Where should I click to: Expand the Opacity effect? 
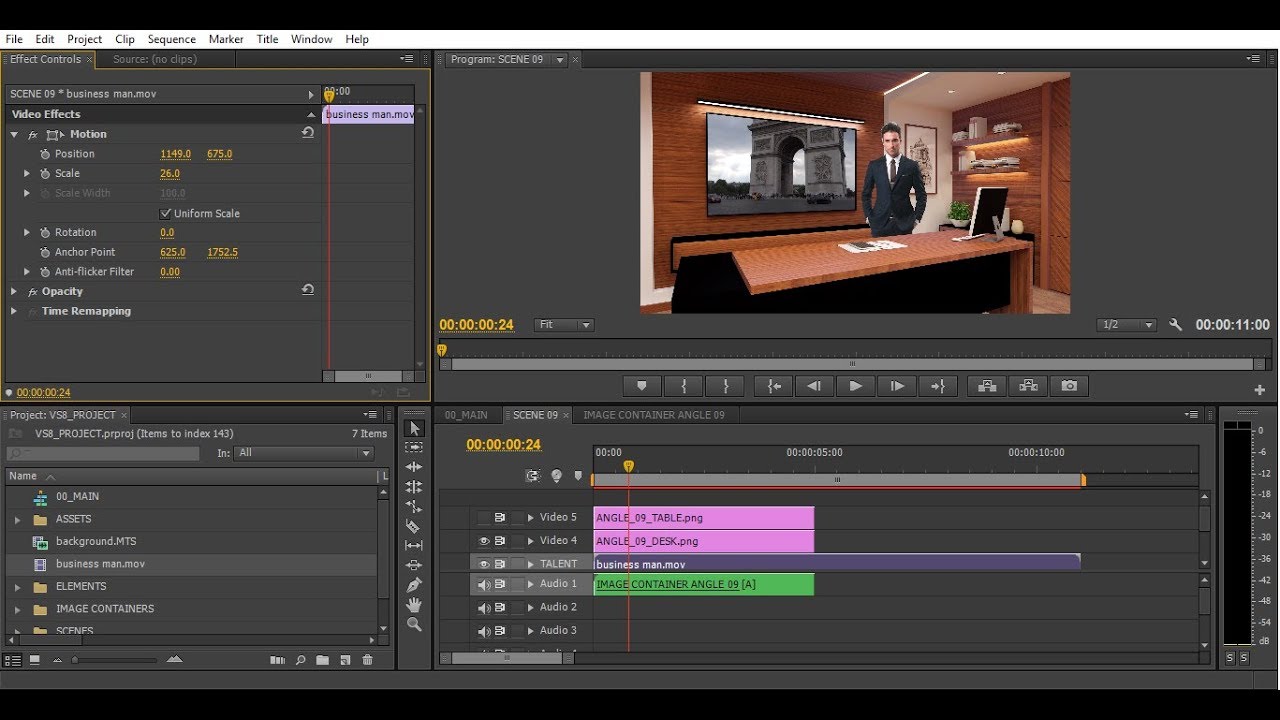tap(14, 291)
